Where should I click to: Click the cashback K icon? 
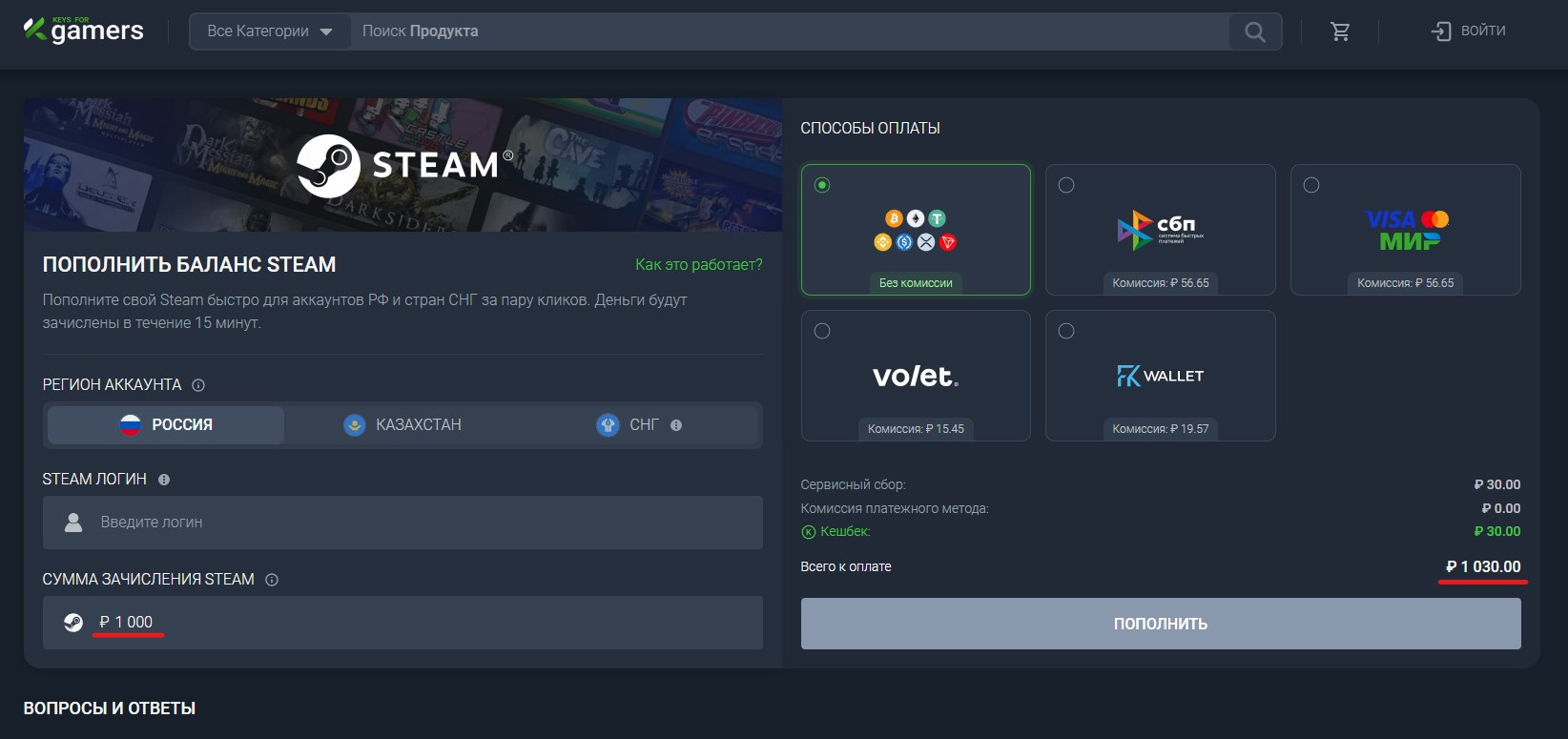pos(808,532)
